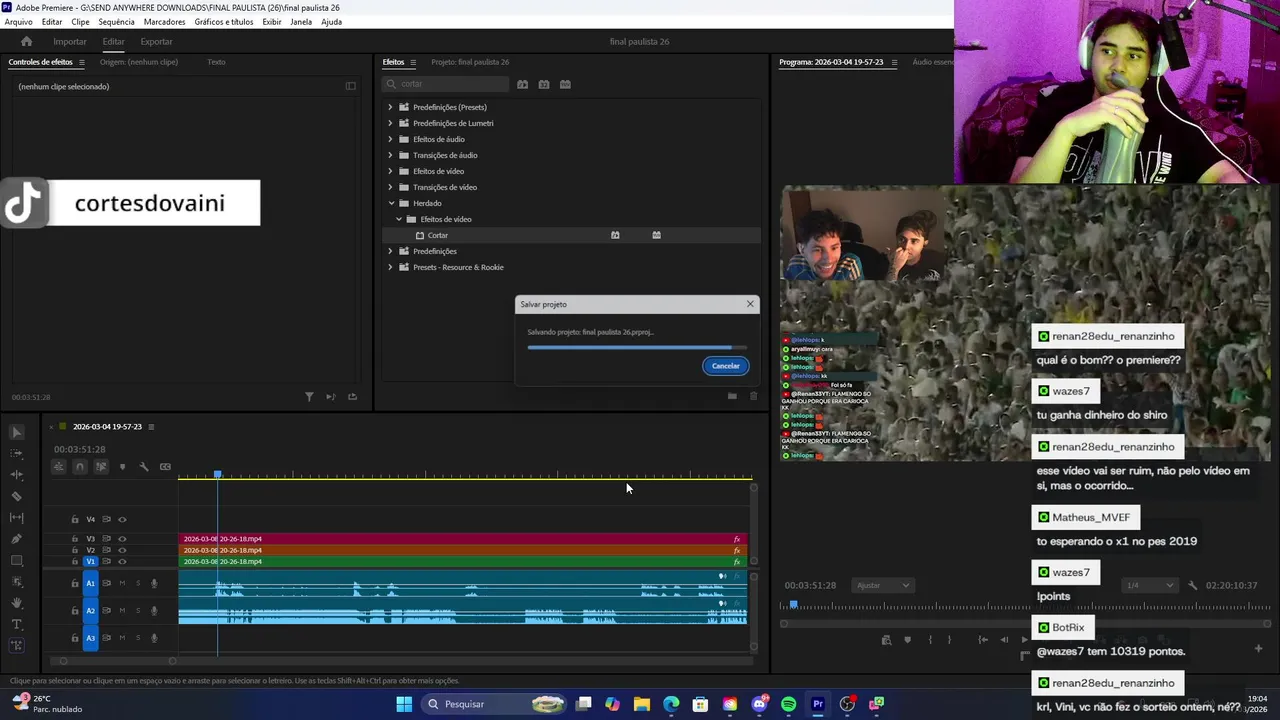This screenshot has width=1280, height=720.
Task: Expand Predefinições (Presets) folder
Action: point(390,107)
